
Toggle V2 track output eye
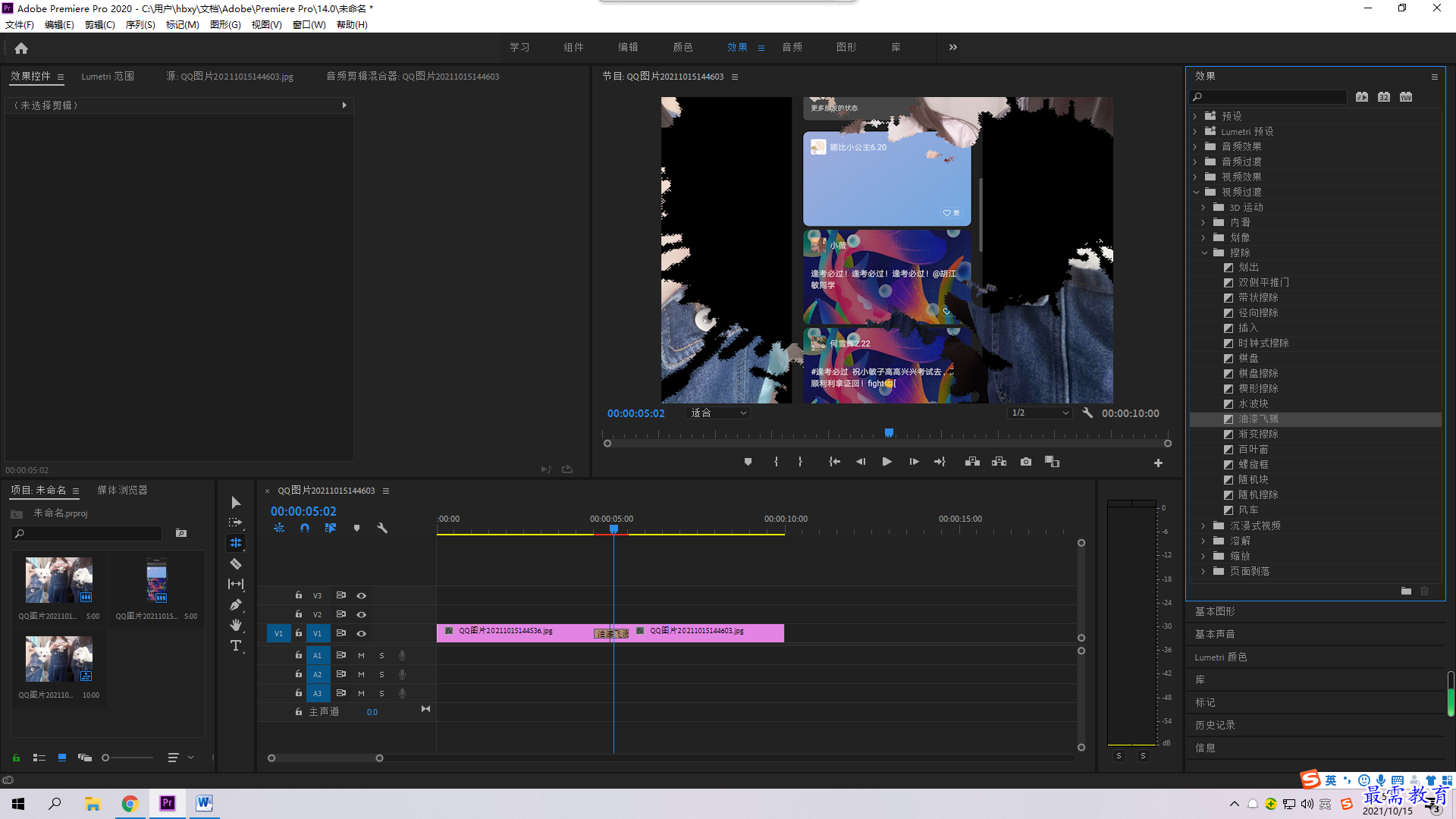362,614
